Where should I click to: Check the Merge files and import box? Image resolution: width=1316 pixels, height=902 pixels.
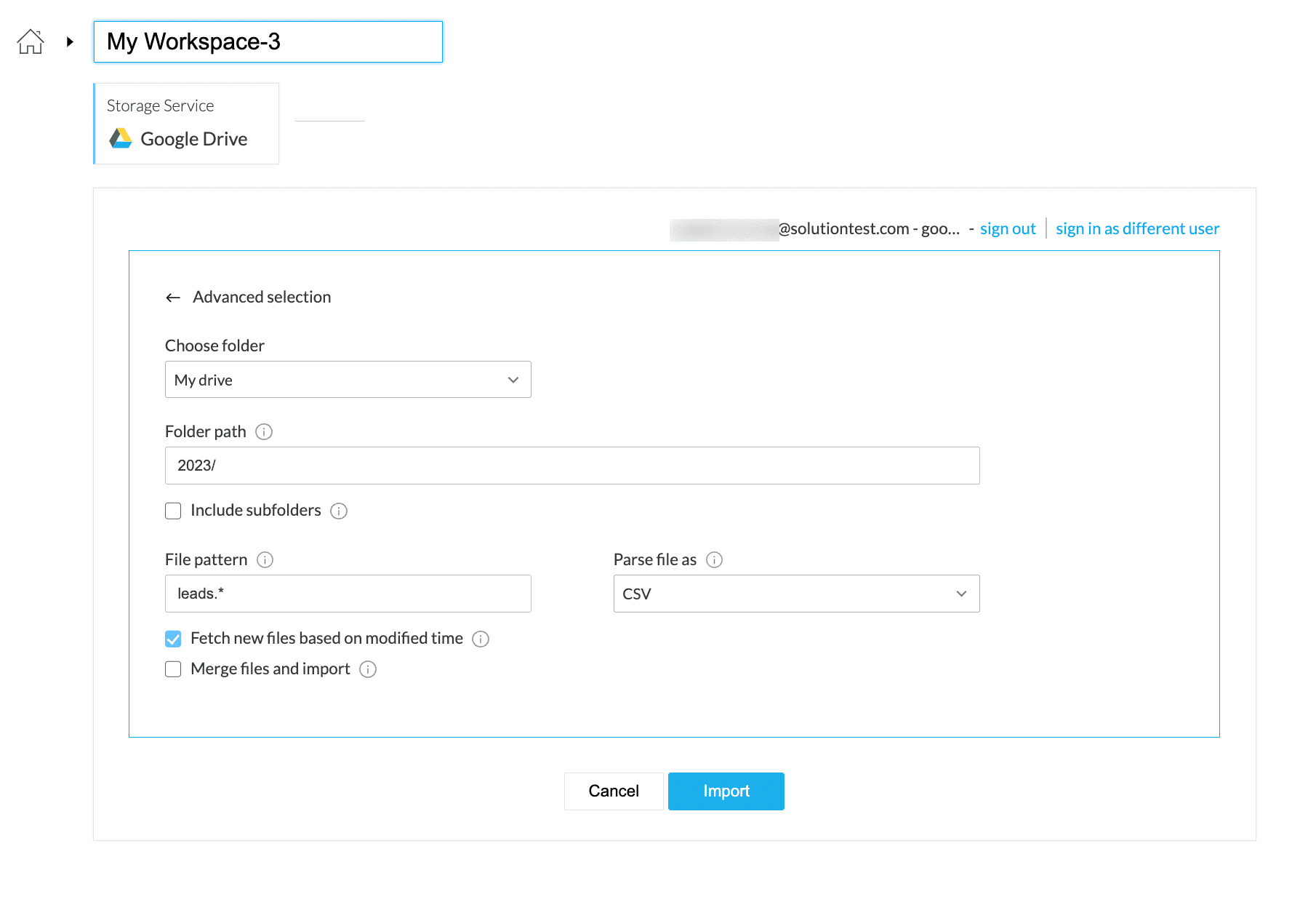[173, 669]
